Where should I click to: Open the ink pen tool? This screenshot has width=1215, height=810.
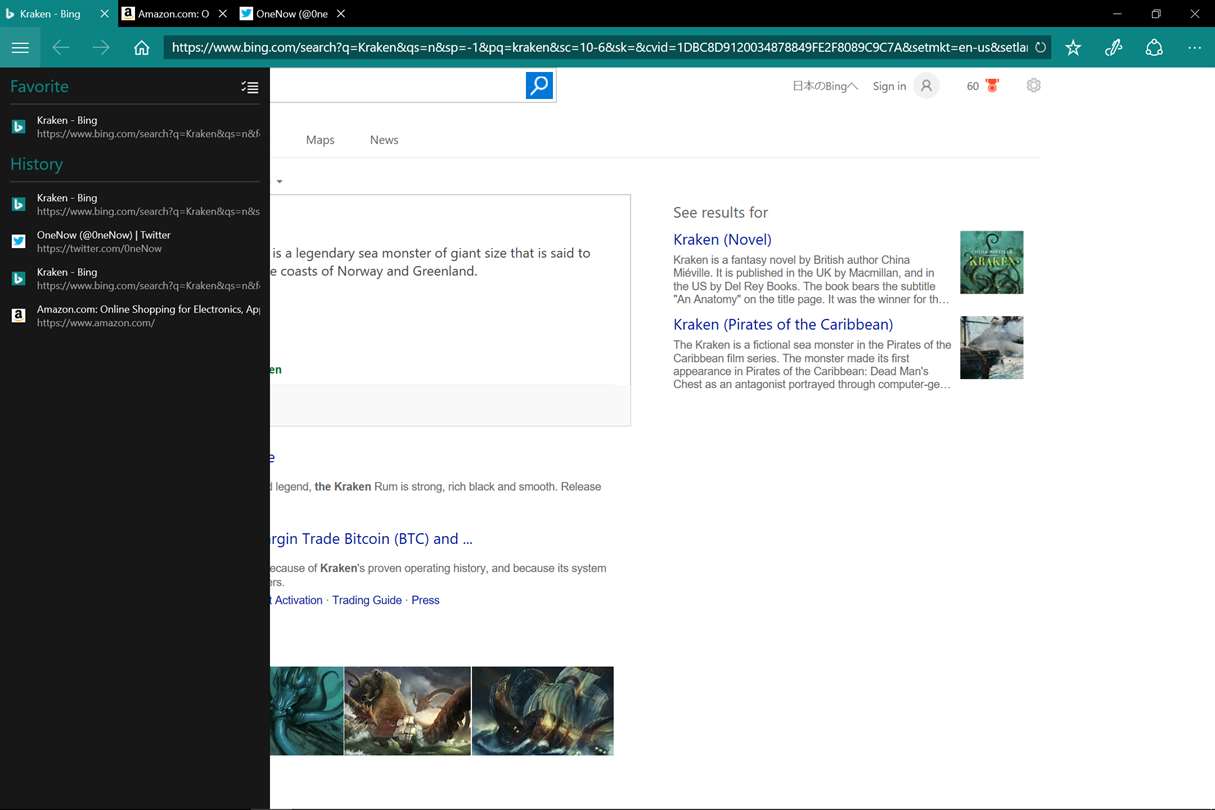1113,47
